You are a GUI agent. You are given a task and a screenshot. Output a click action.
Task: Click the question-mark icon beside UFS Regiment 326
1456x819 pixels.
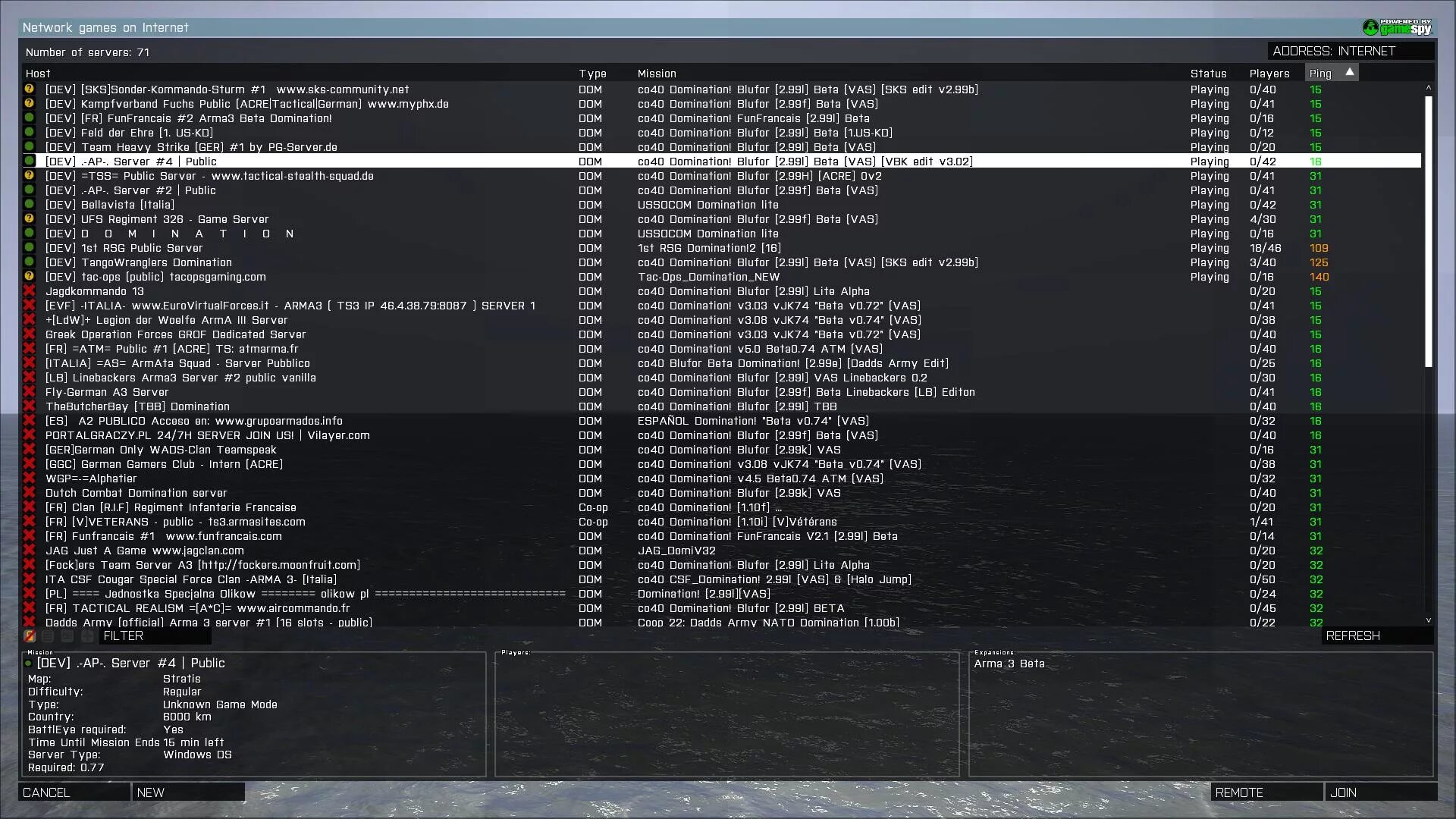pyautogui.click(x=30, y=219)
